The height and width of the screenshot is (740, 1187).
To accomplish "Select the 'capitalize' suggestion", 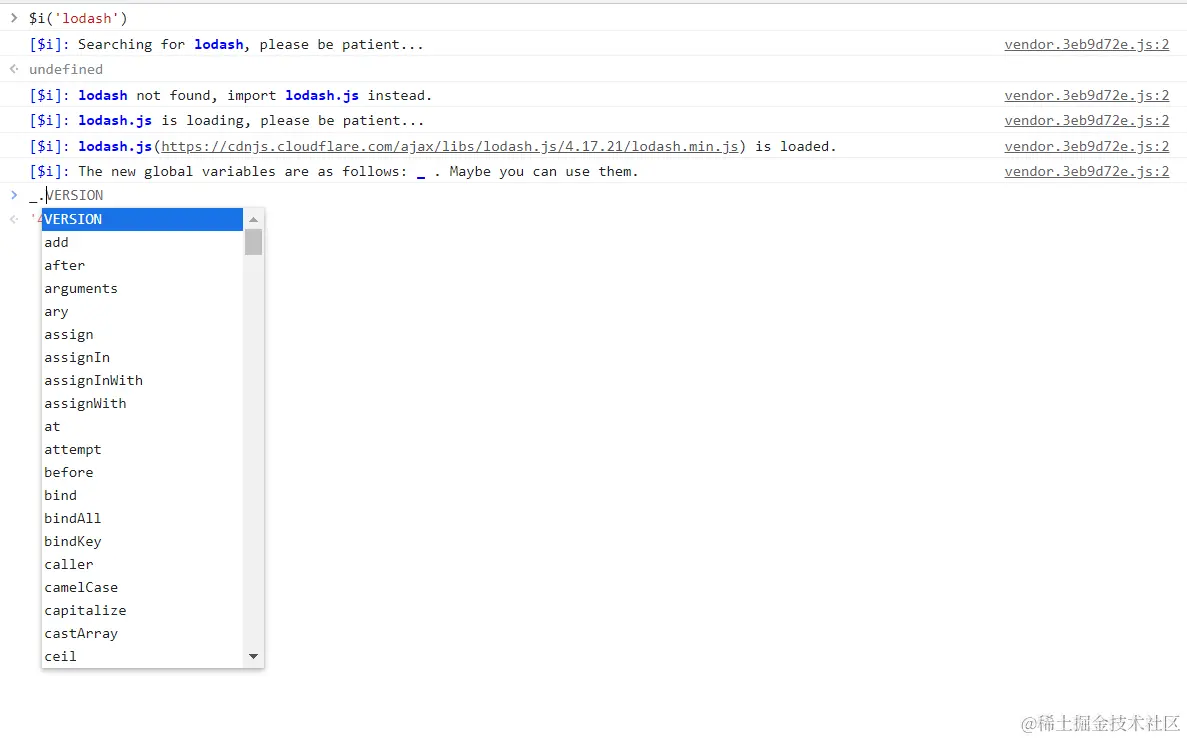I will (142, 611).
